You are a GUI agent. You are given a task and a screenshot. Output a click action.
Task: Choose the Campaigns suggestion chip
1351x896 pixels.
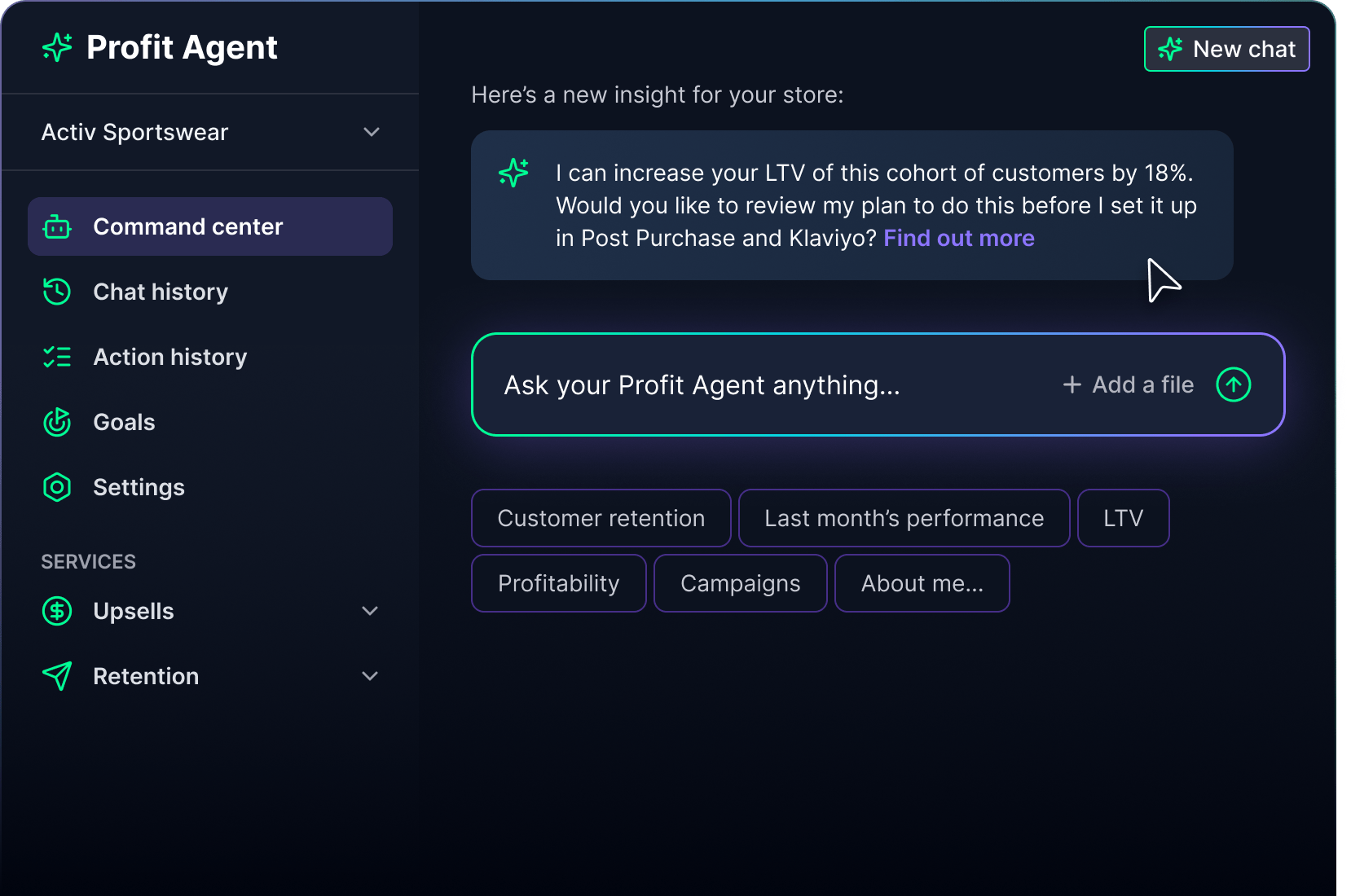[x=740, y=583]
